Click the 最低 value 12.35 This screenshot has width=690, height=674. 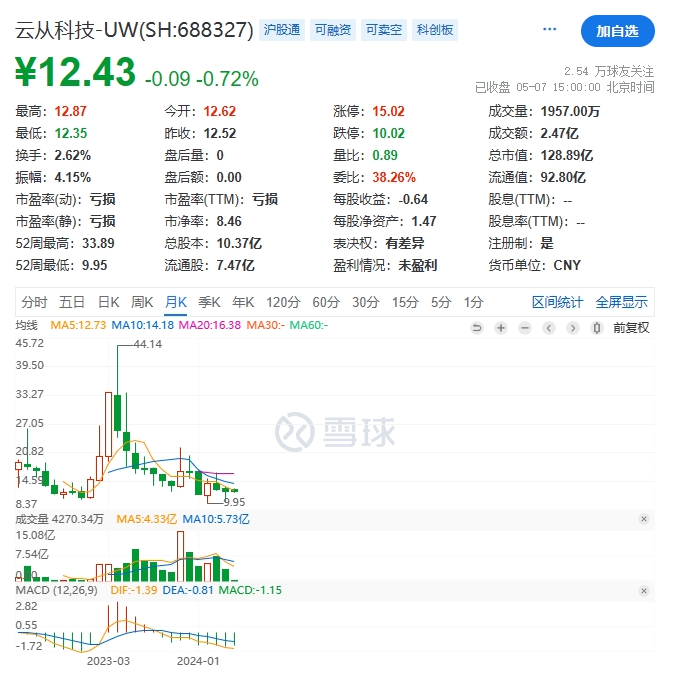[71, 133]
